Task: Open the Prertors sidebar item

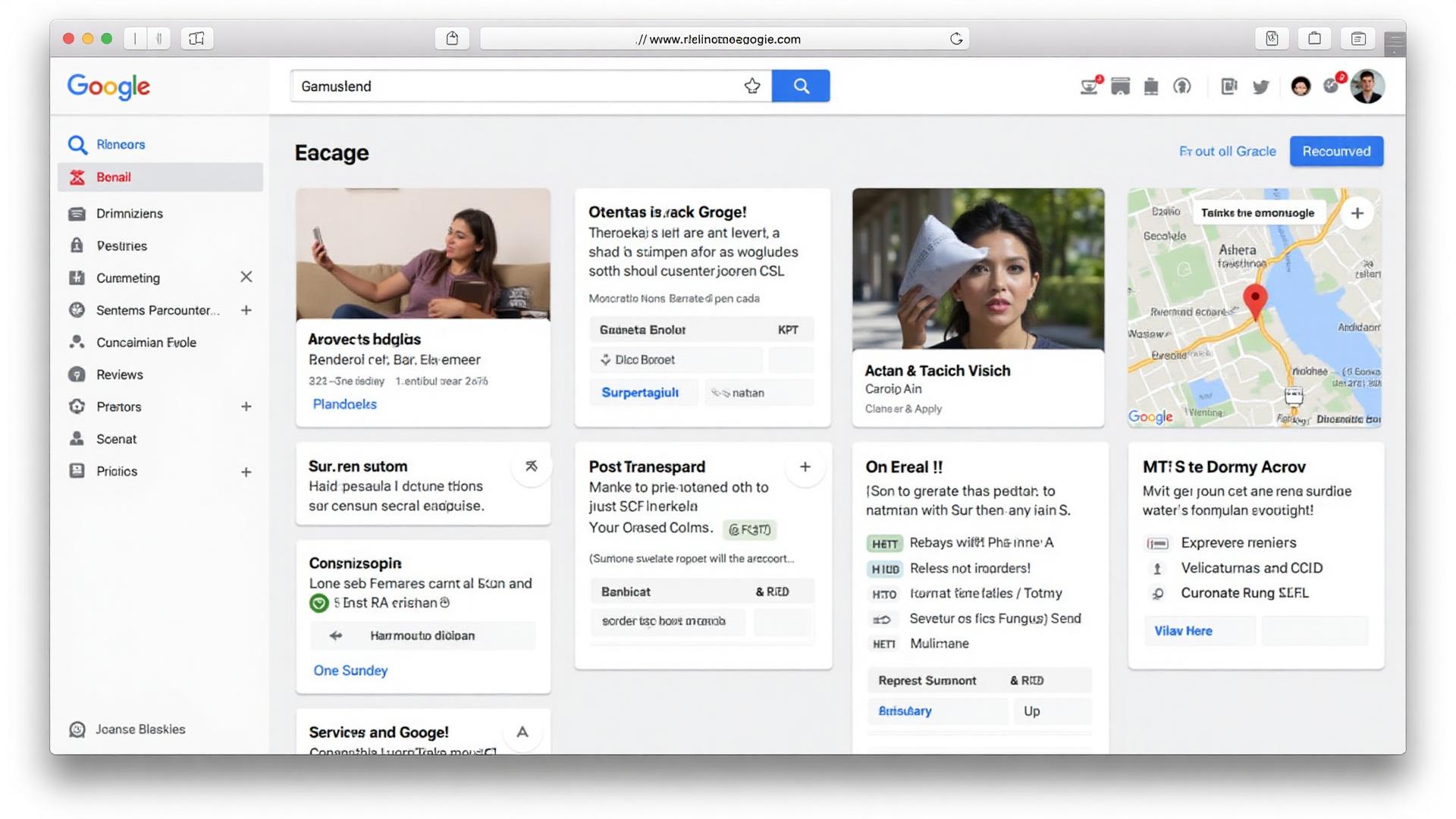Action: coord(119,406)
